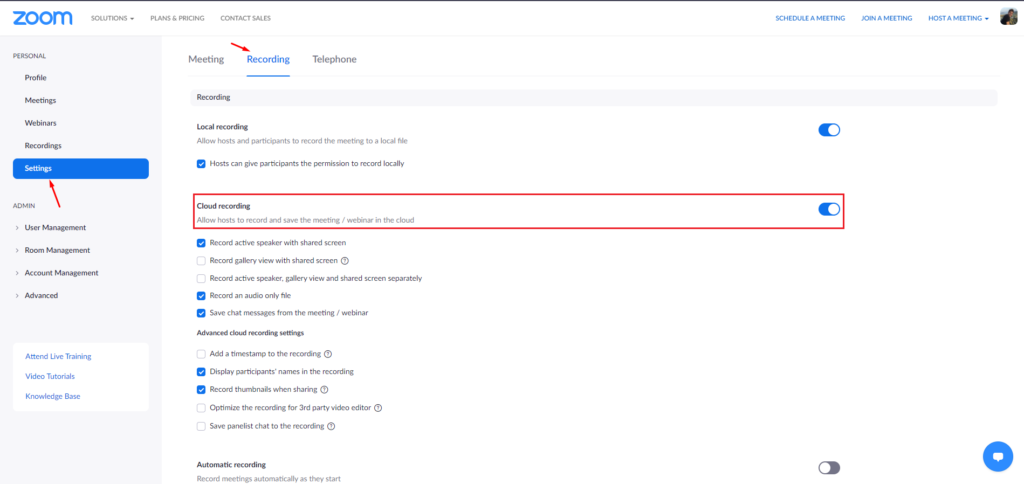1024x484 pixels.
Task: Click help icon next to panelist chat option
Action: click(331, 426)
